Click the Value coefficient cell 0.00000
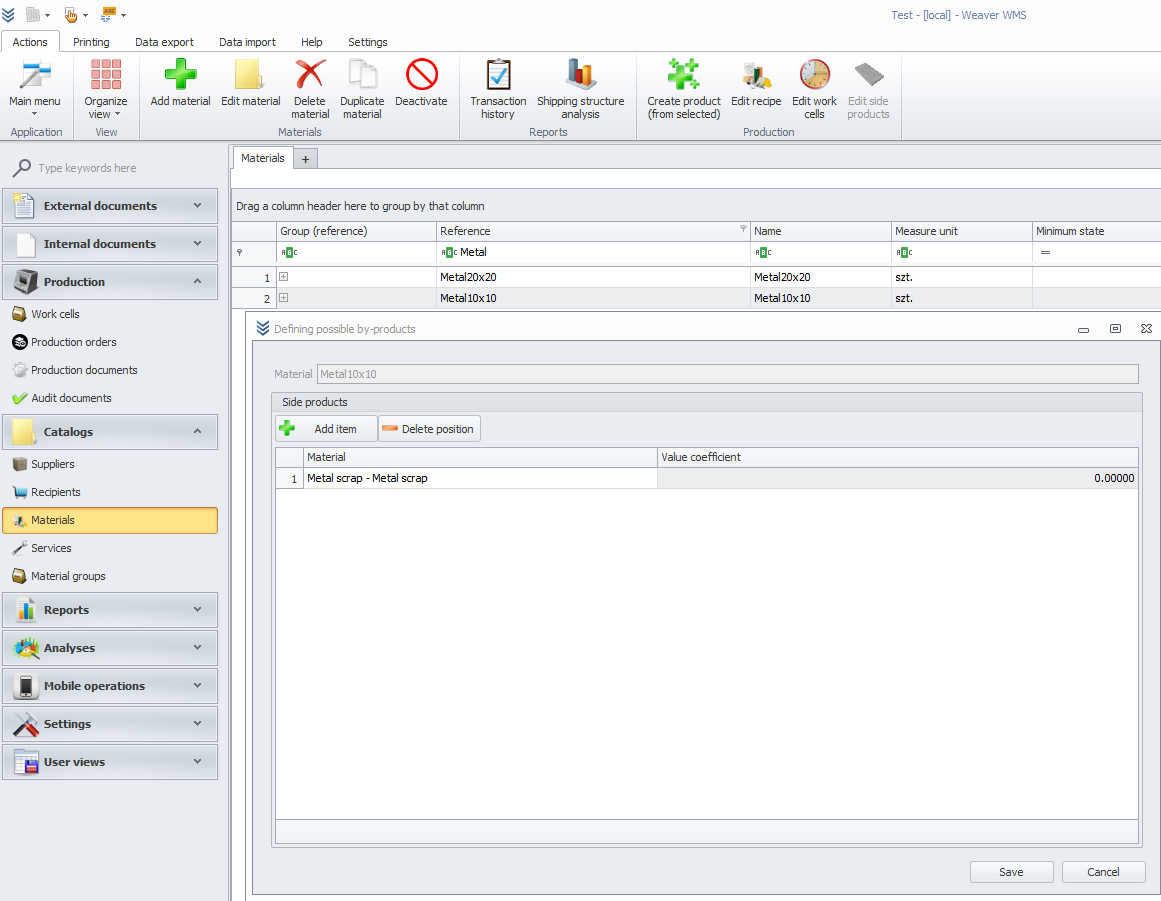The image size is (1161, 901). (x=897, y=478)
